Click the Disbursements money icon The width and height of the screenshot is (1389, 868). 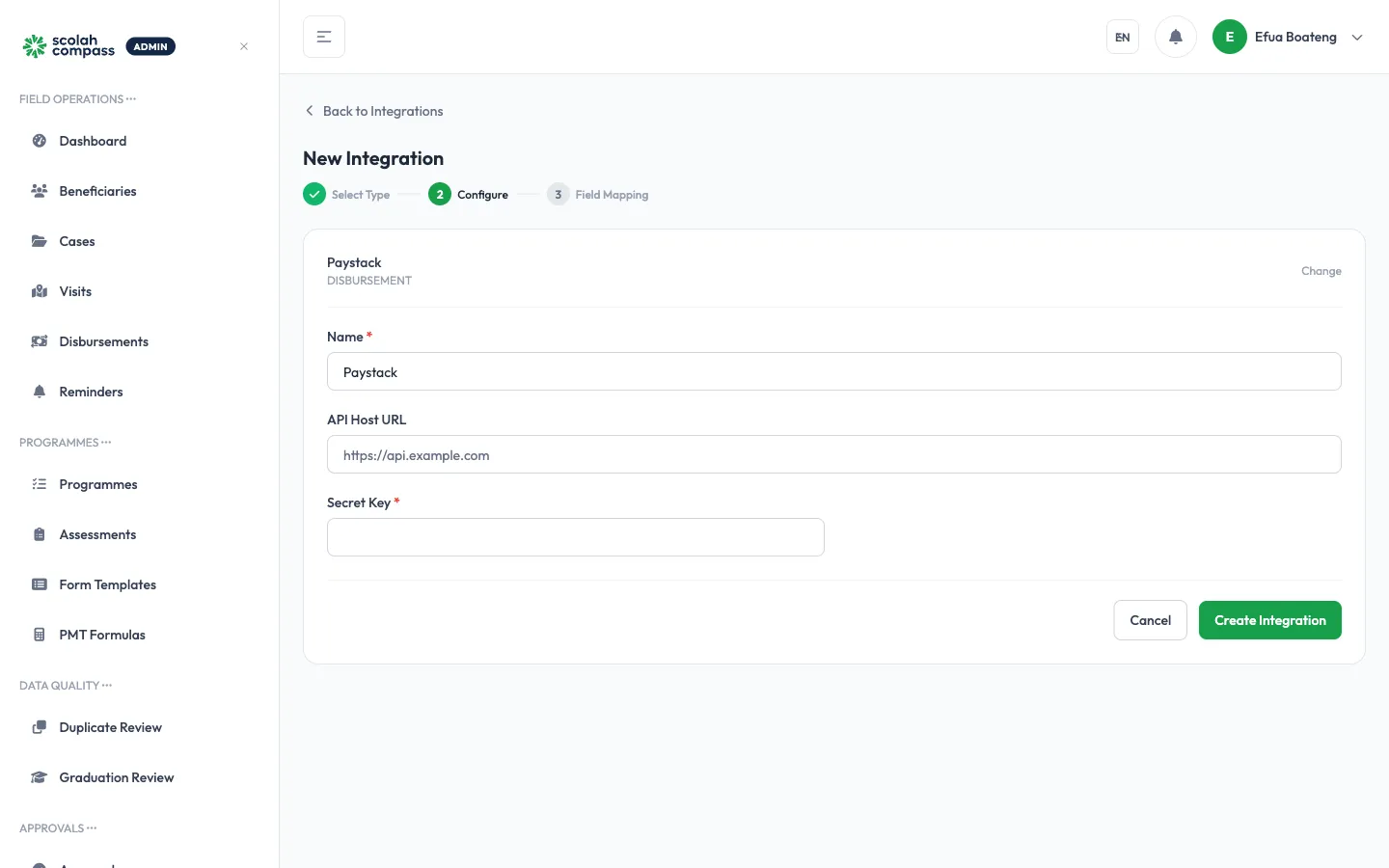click(x=40, y=341)
